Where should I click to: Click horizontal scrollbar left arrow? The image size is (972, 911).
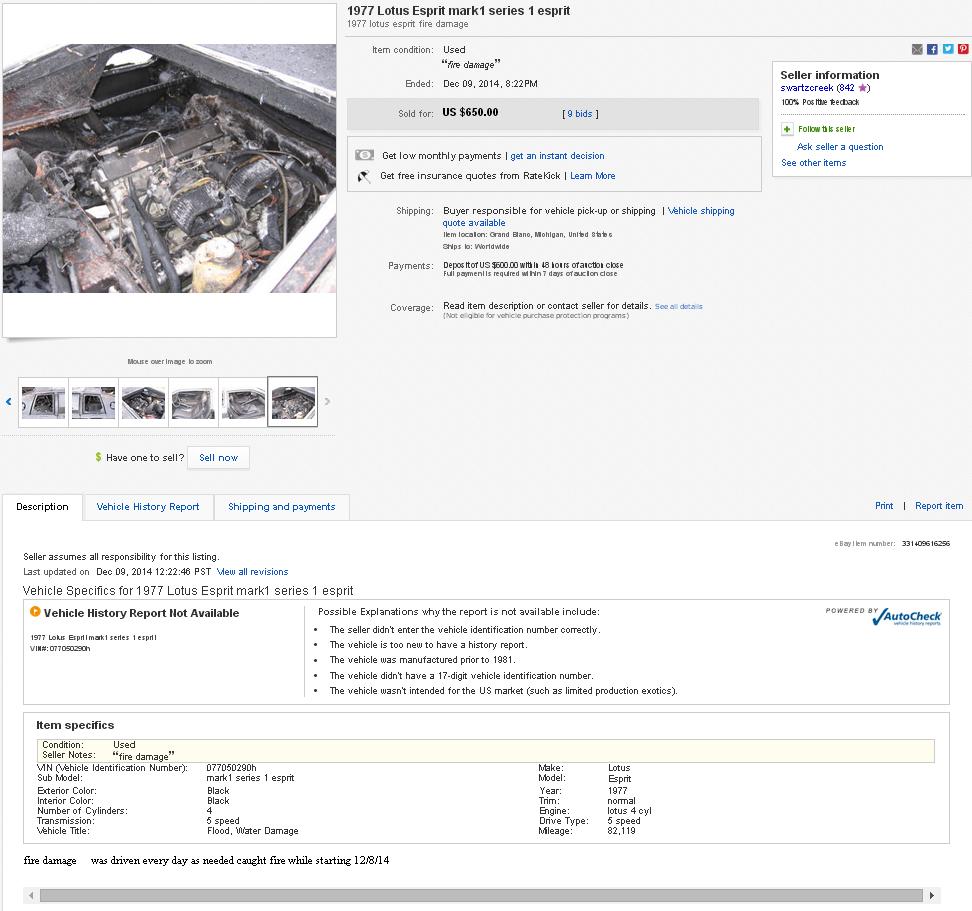coord(31,896)
